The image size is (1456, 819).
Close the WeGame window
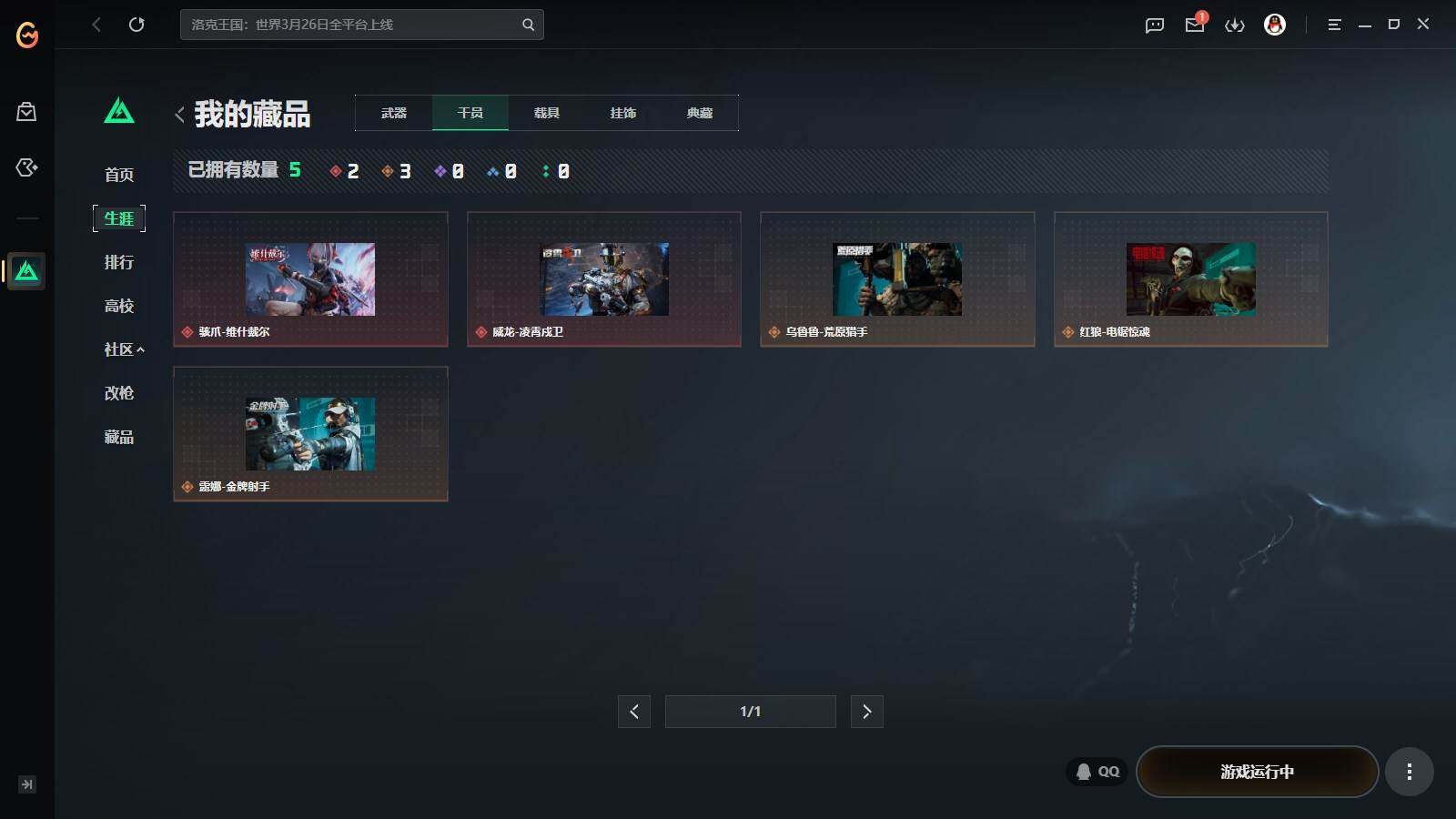(x=1423, y=25)
